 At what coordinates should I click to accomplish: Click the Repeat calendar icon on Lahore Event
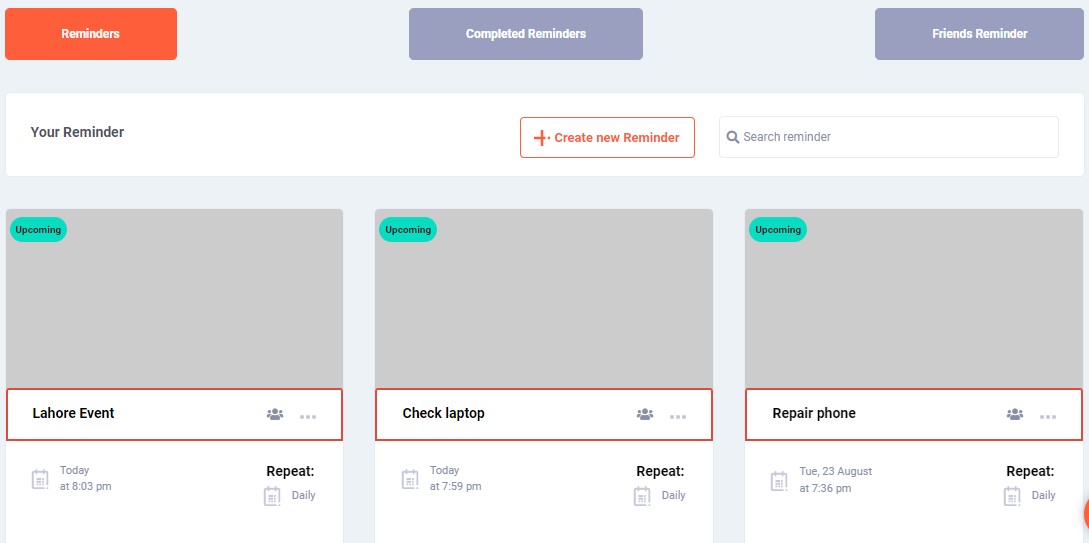point(272,496)
